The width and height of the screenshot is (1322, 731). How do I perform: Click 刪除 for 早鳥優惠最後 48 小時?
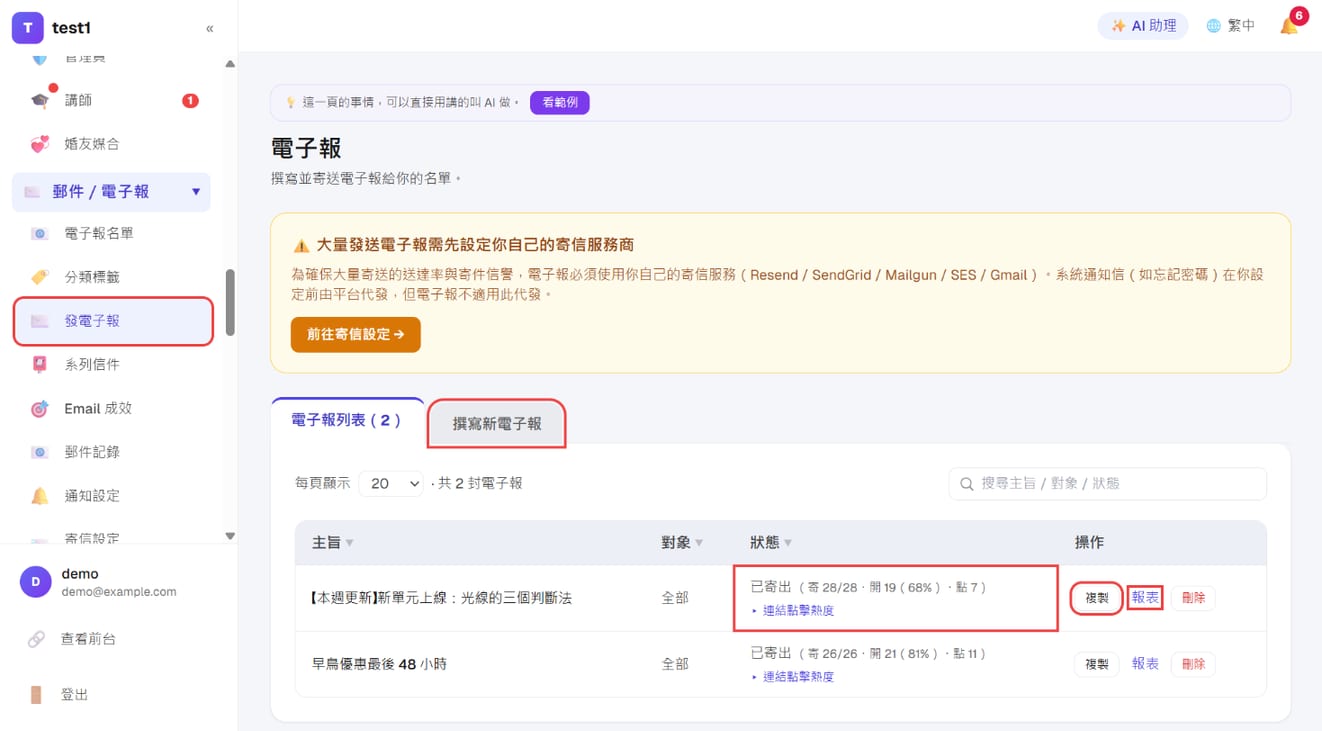tap(1193, 664)
